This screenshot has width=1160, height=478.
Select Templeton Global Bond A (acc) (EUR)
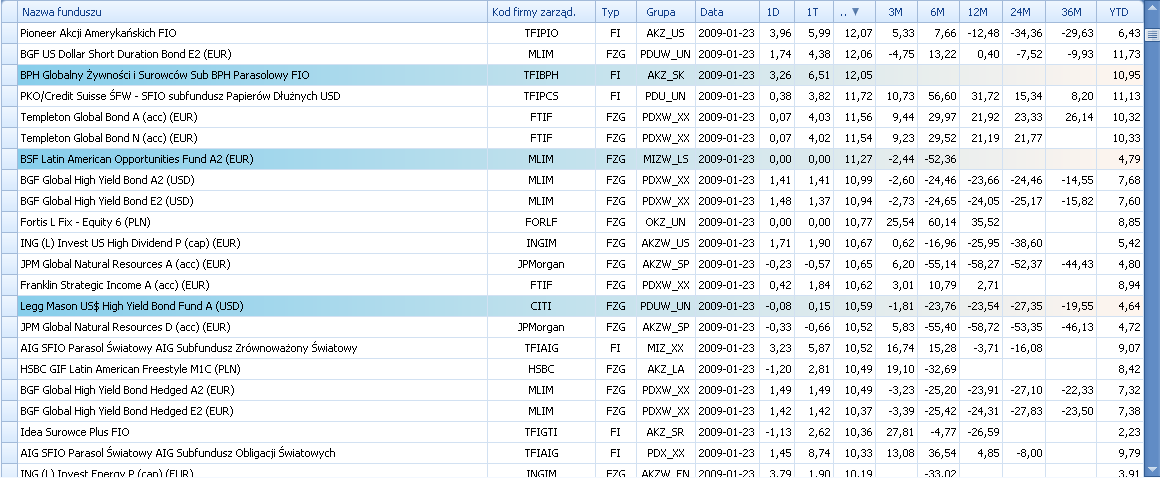[581, 117]
